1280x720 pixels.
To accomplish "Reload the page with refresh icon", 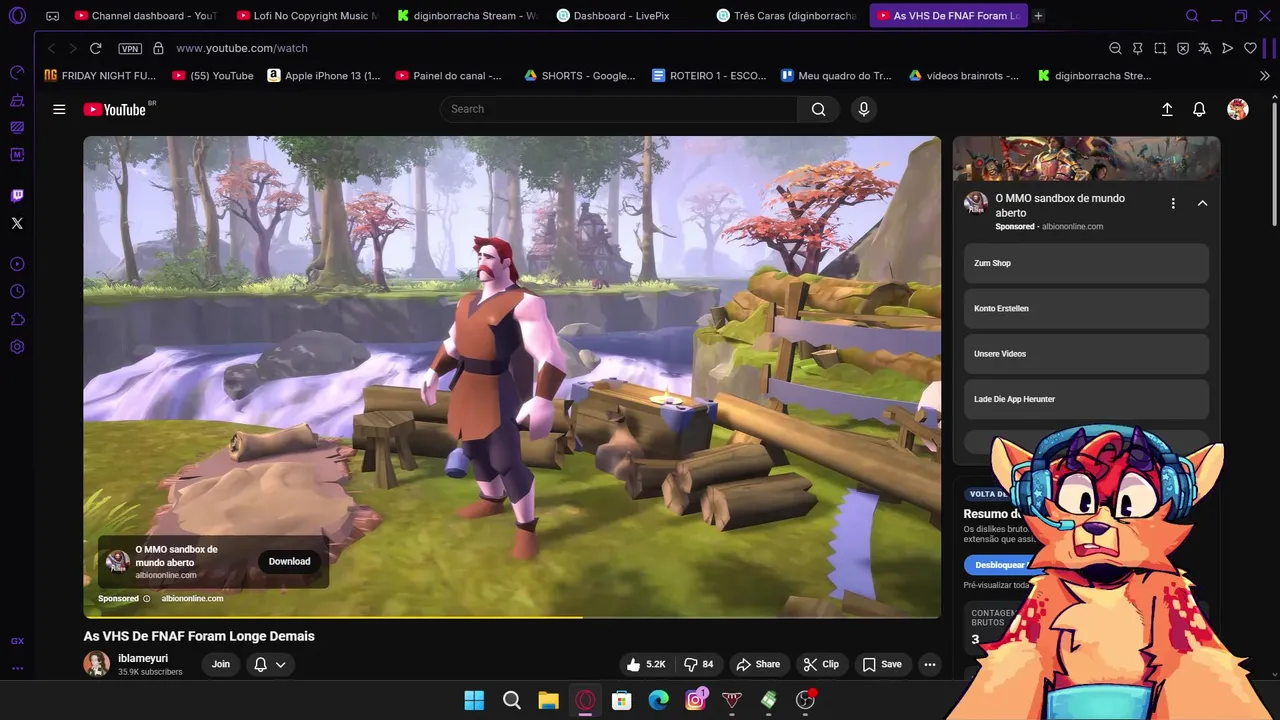I will coord(96,48).
